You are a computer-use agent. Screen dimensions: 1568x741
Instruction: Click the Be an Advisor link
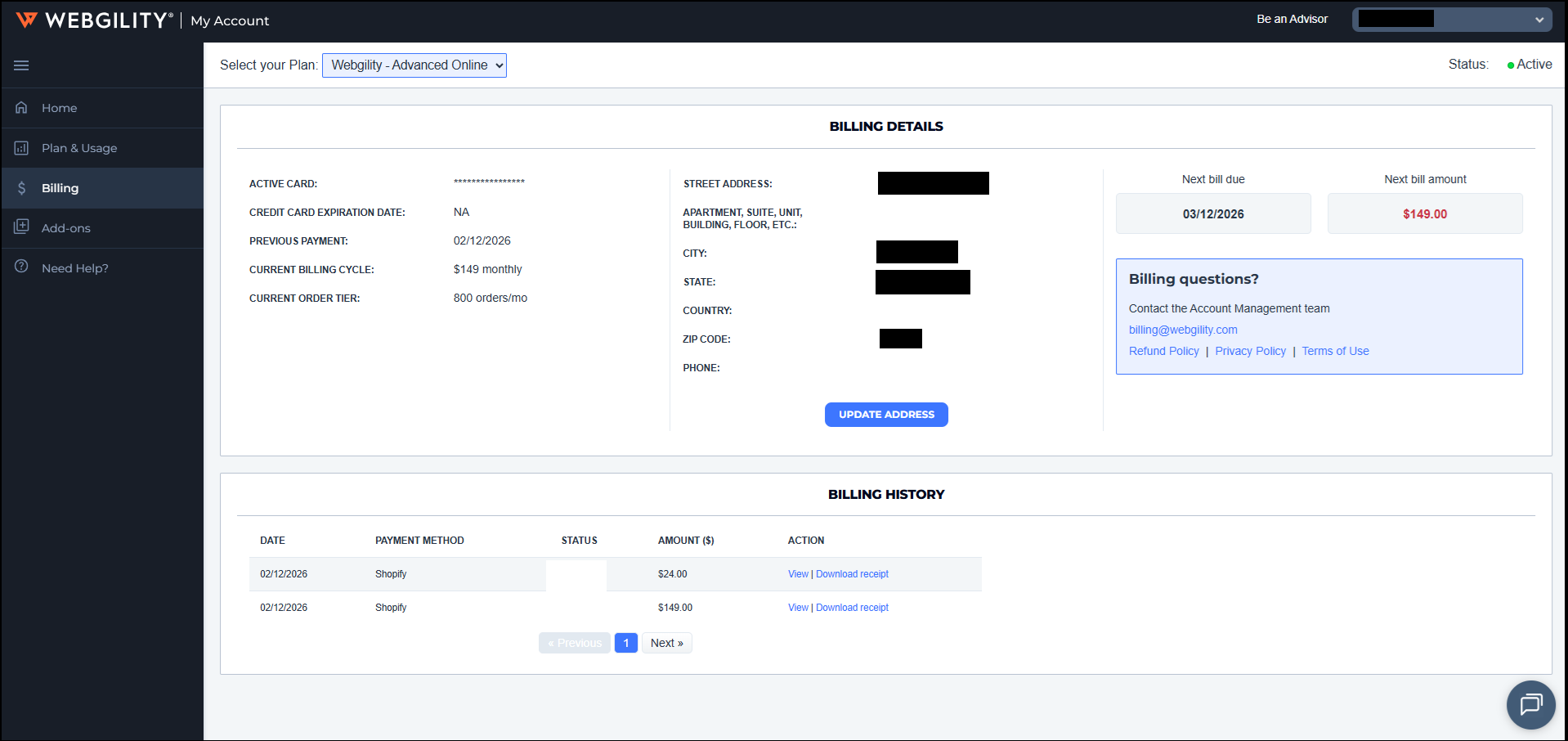tap(1292, 19)
